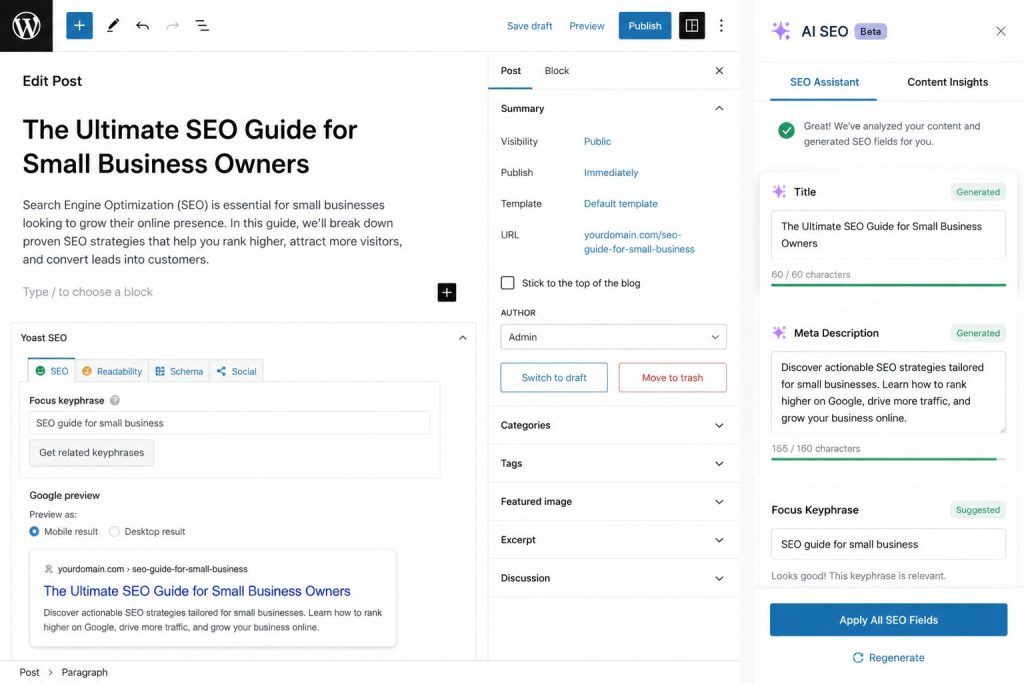Select the pencil edit tool
The height and width of the screenshot is (683, 1024).
[112, 25]
